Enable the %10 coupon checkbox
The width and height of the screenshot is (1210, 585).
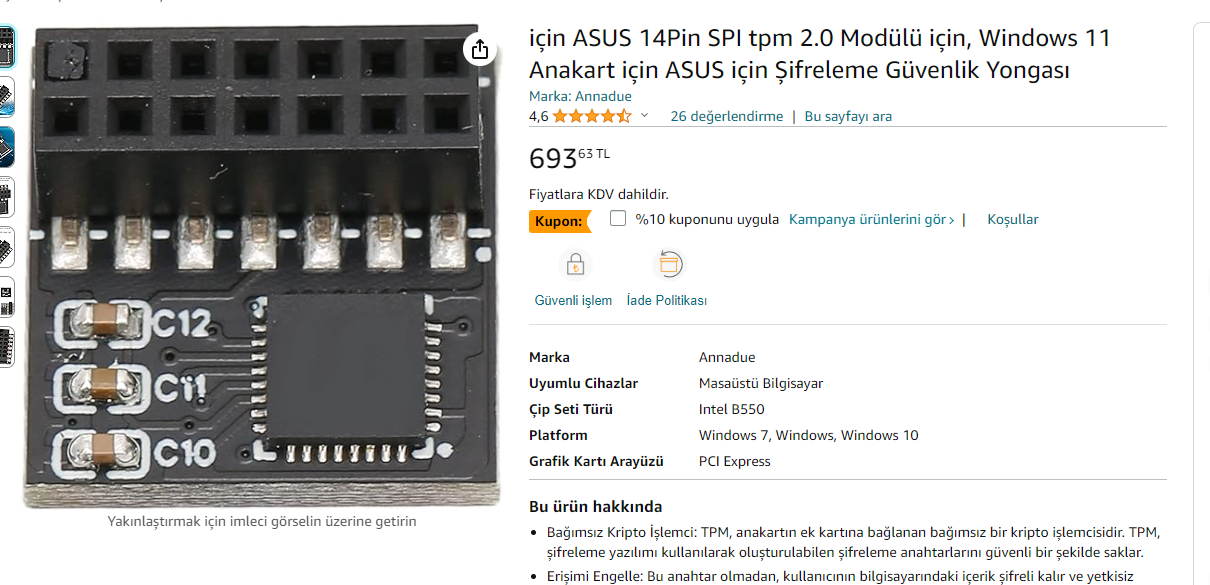(618, 218)
